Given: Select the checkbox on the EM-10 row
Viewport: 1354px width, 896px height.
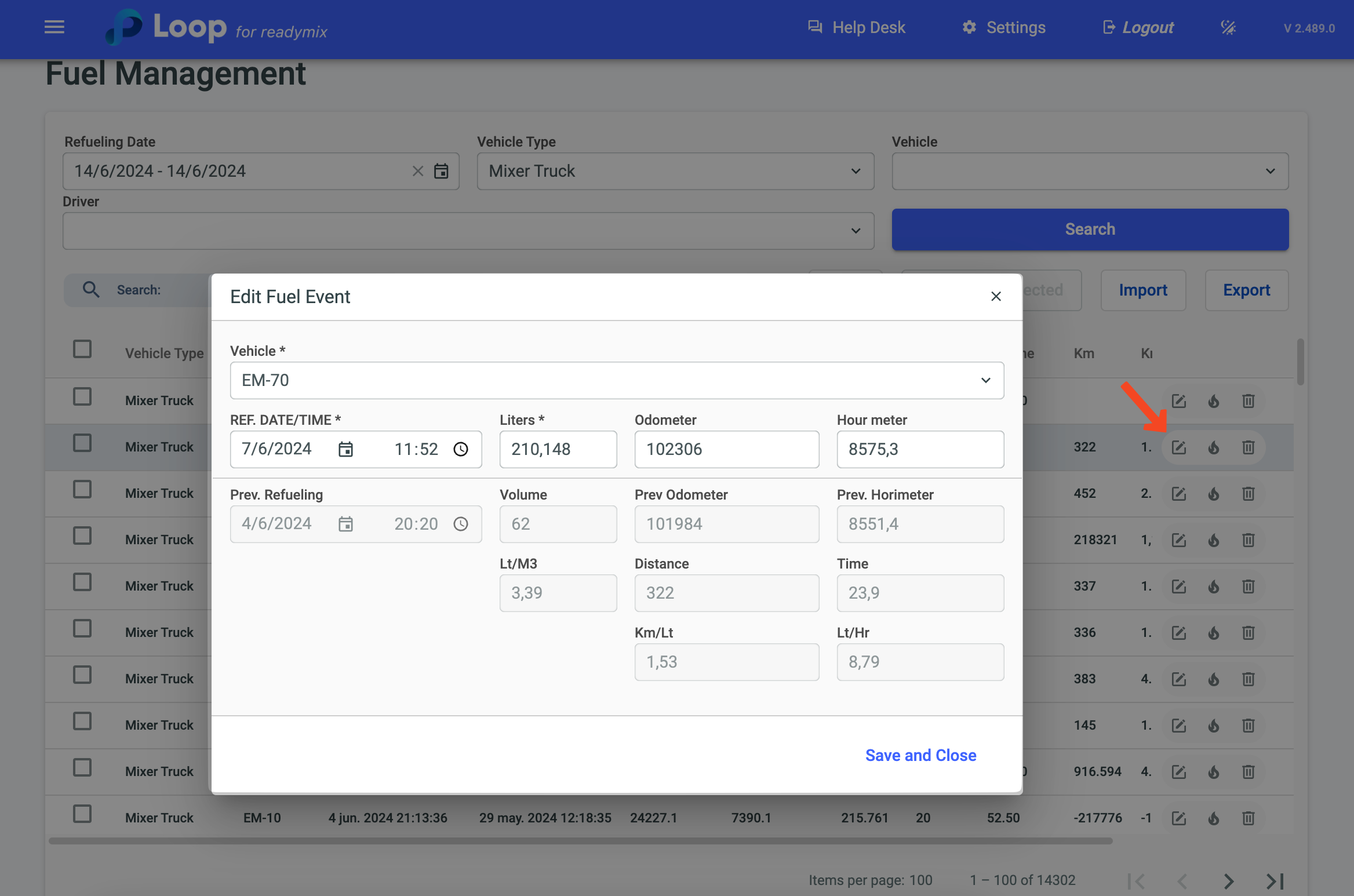Looking at the screenshot, I should click(82, 814).
